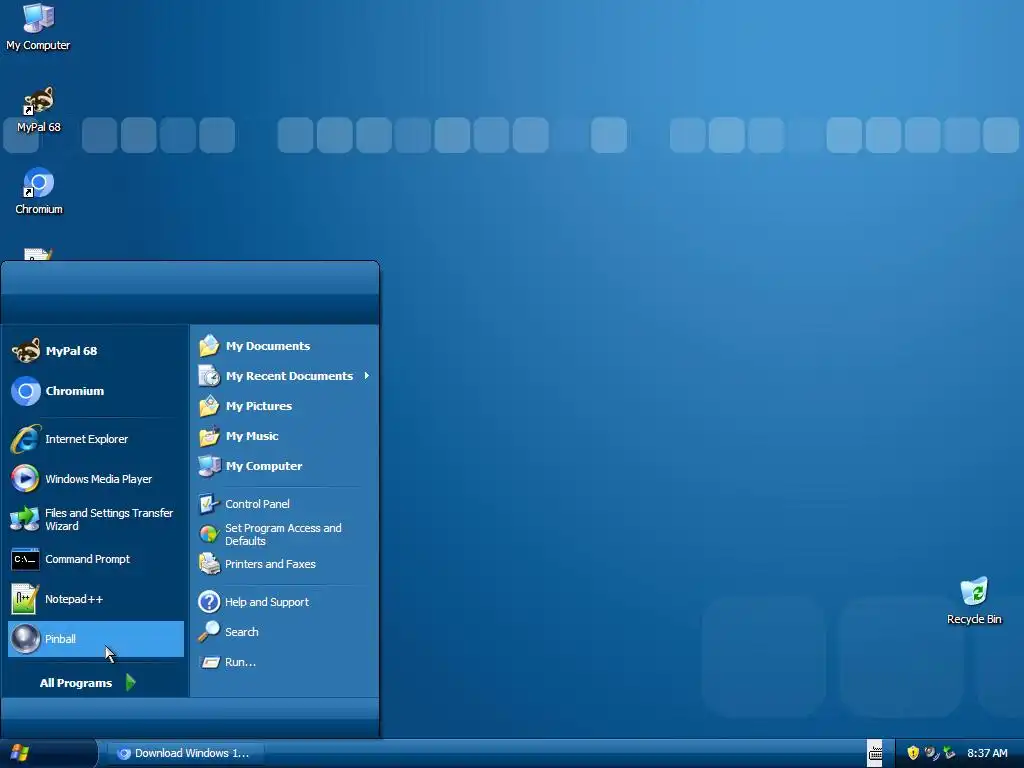This screenshot has height=768, width=1024.
Task: Open Files and Settings Transfer Wizard
Action: (x=95, y=519)
